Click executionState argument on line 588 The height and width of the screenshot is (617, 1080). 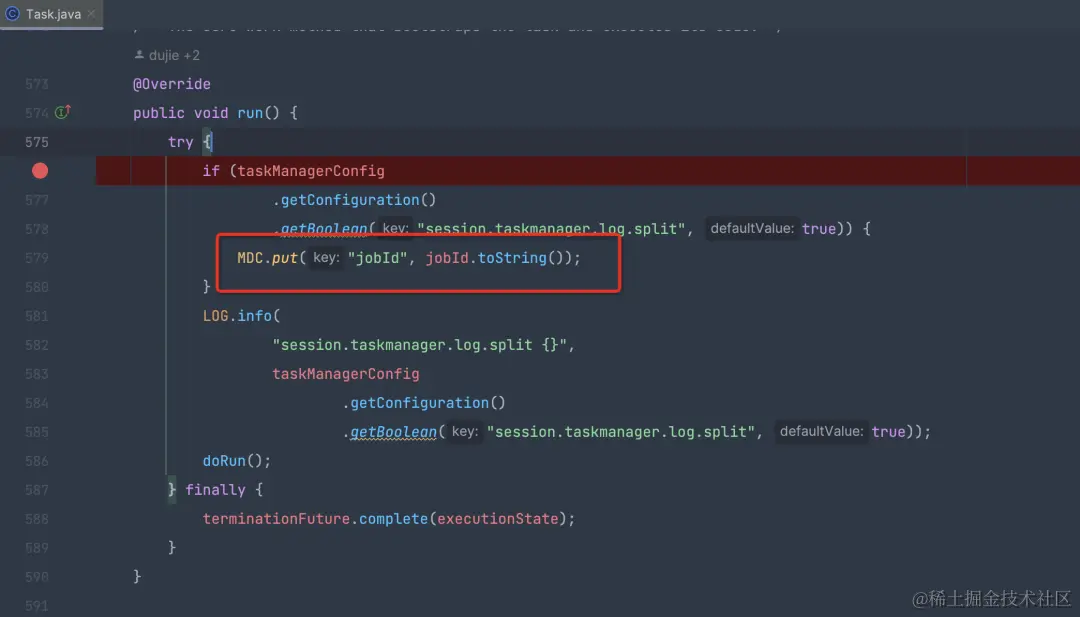497,519
